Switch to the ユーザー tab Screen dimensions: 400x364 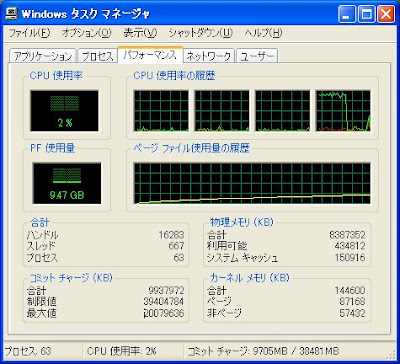[x=257, y=56]
